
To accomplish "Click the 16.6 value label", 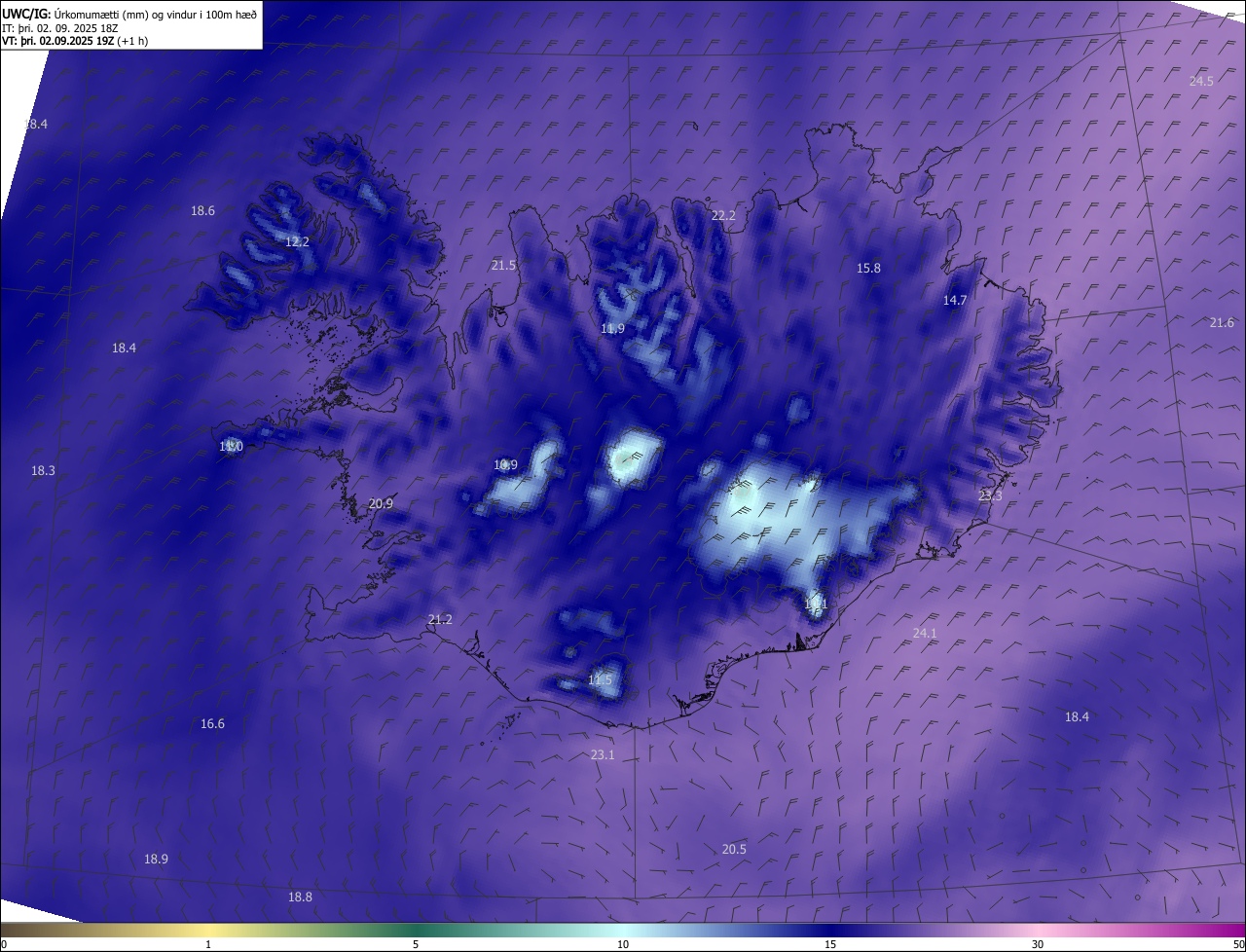I will (x=212, y=723).
